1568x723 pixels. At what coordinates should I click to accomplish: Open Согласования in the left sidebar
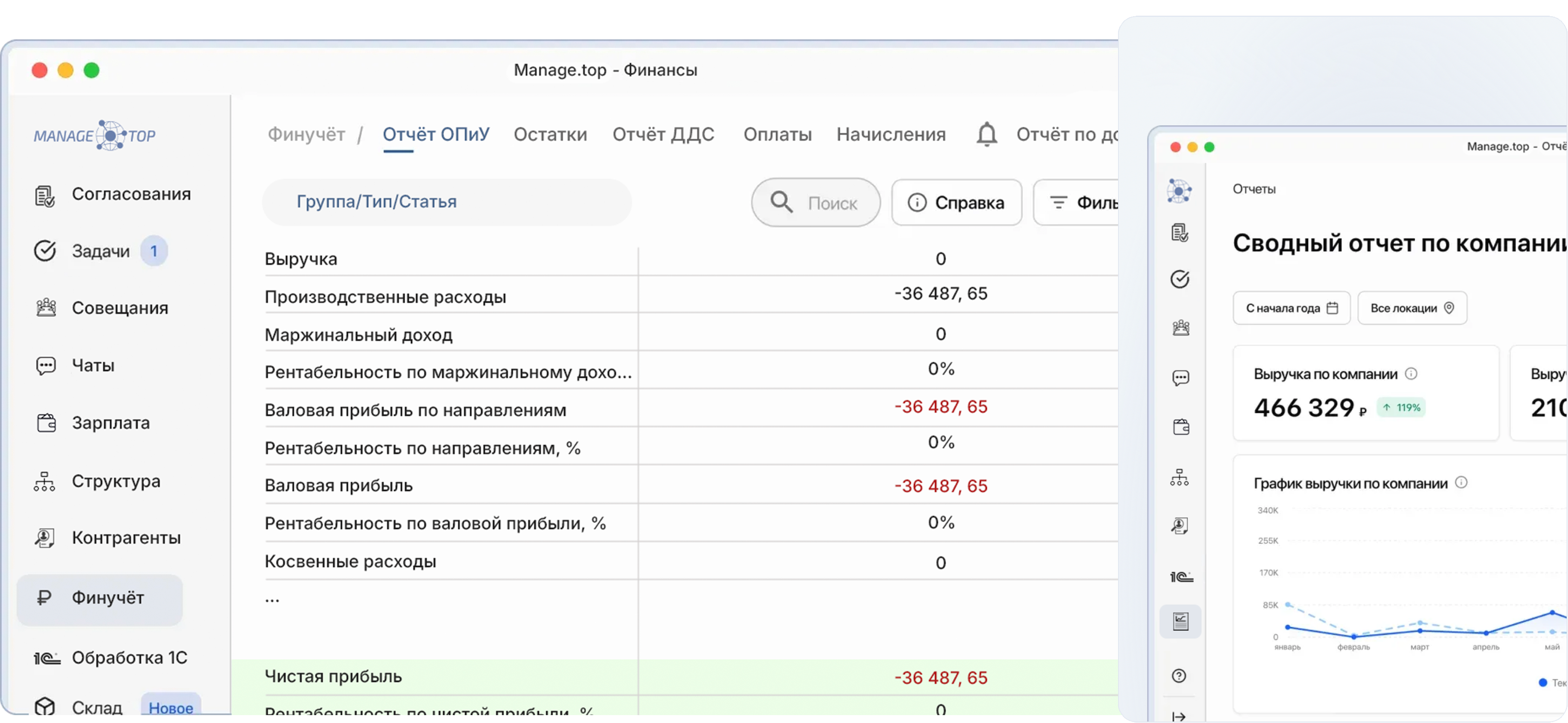113,194
